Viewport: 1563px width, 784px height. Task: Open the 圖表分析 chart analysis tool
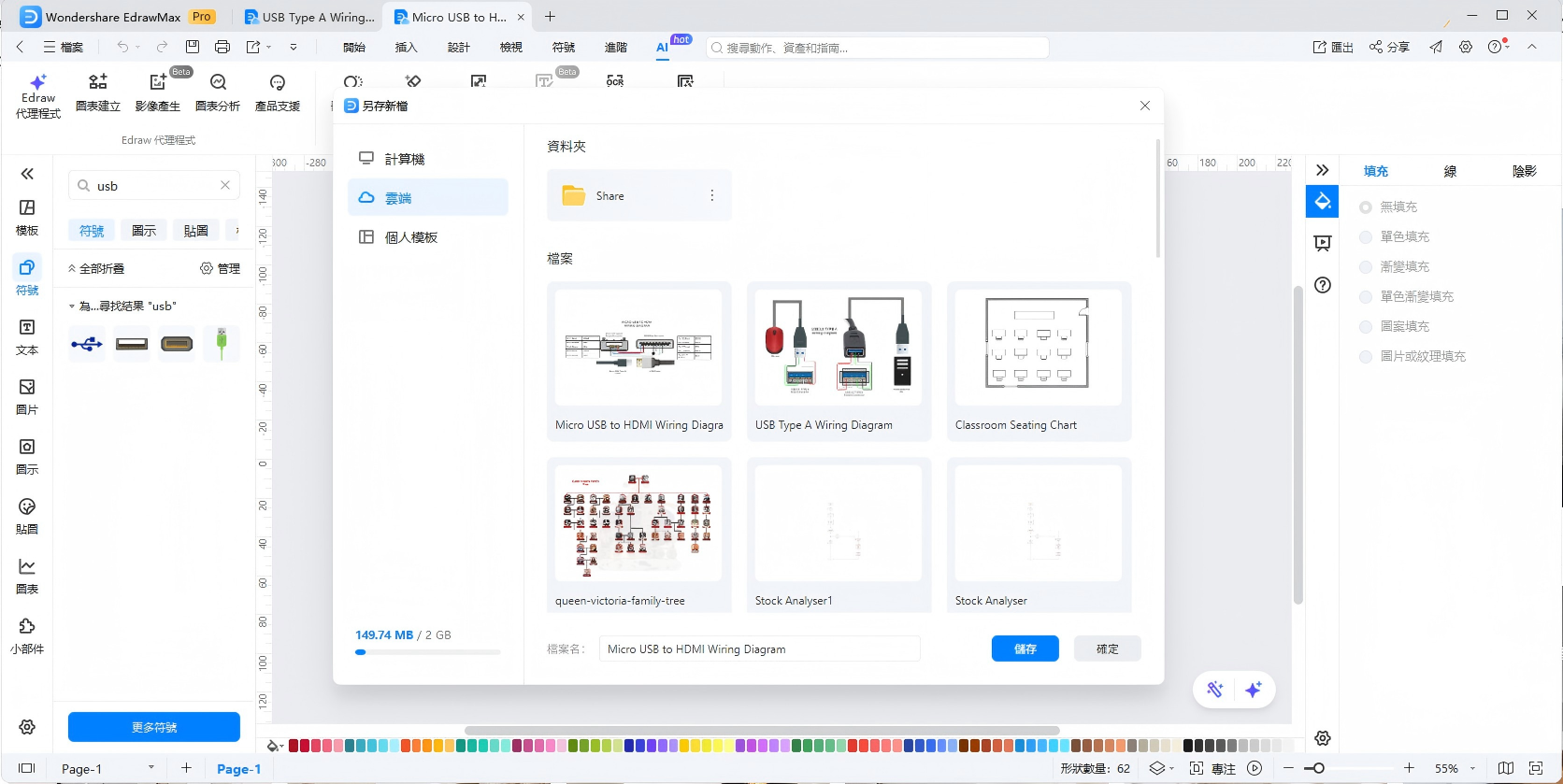coord(218,93)
